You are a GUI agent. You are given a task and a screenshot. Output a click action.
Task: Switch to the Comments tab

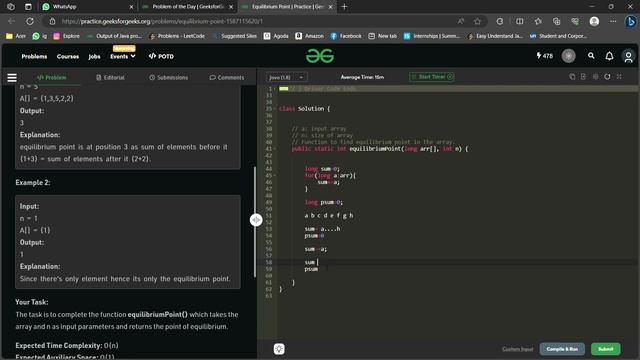227,78
